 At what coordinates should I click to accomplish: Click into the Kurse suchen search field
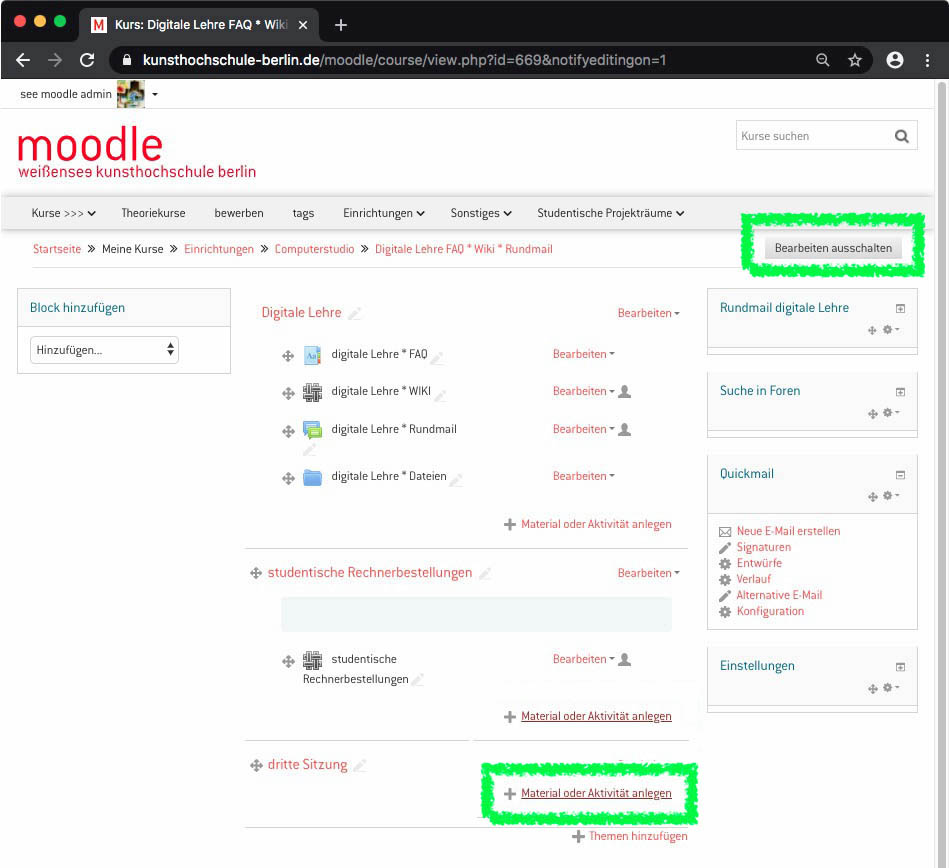(815, 136)
